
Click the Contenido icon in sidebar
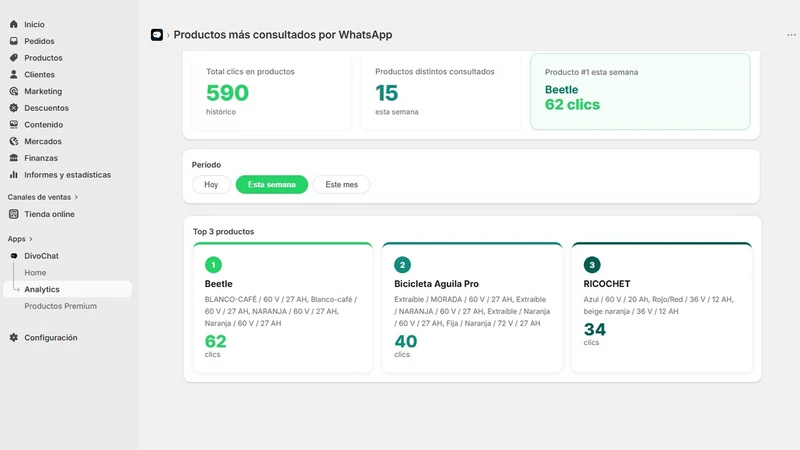pos(14,124)
